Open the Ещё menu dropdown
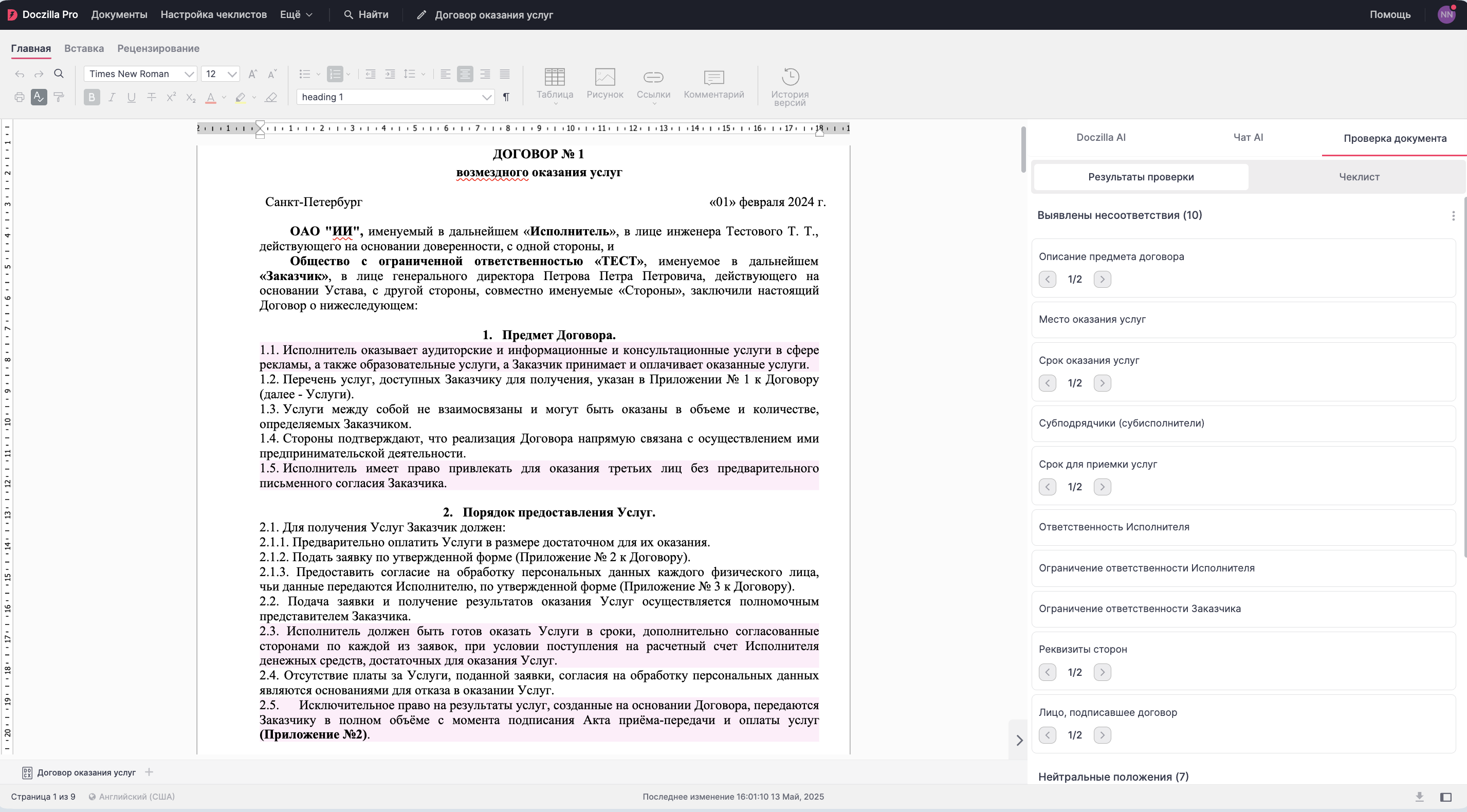 point(296,15)
